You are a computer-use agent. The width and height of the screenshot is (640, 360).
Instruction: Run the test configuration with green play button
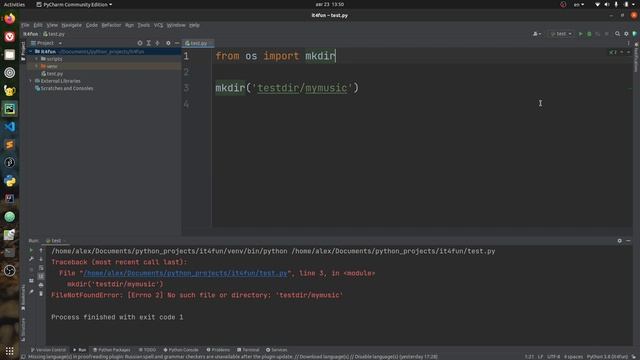click(580, 34)
